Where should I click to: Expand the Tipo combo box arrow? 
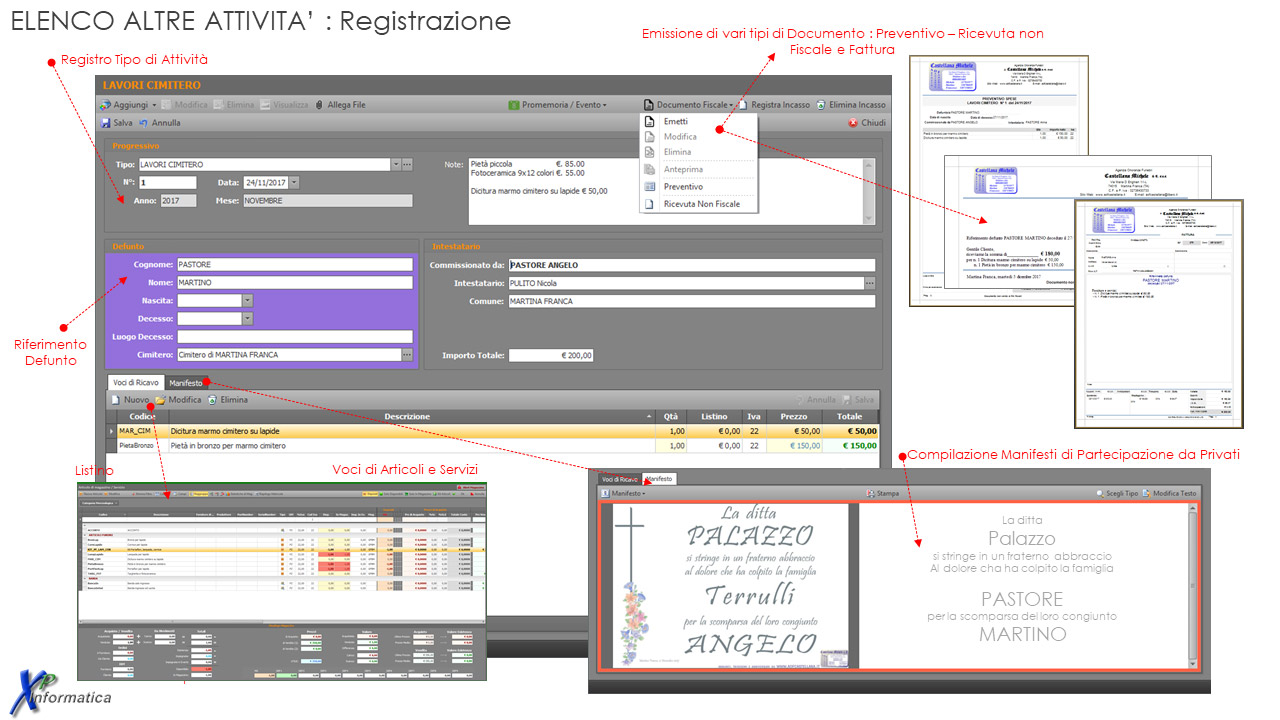click(x=395, y=164)
